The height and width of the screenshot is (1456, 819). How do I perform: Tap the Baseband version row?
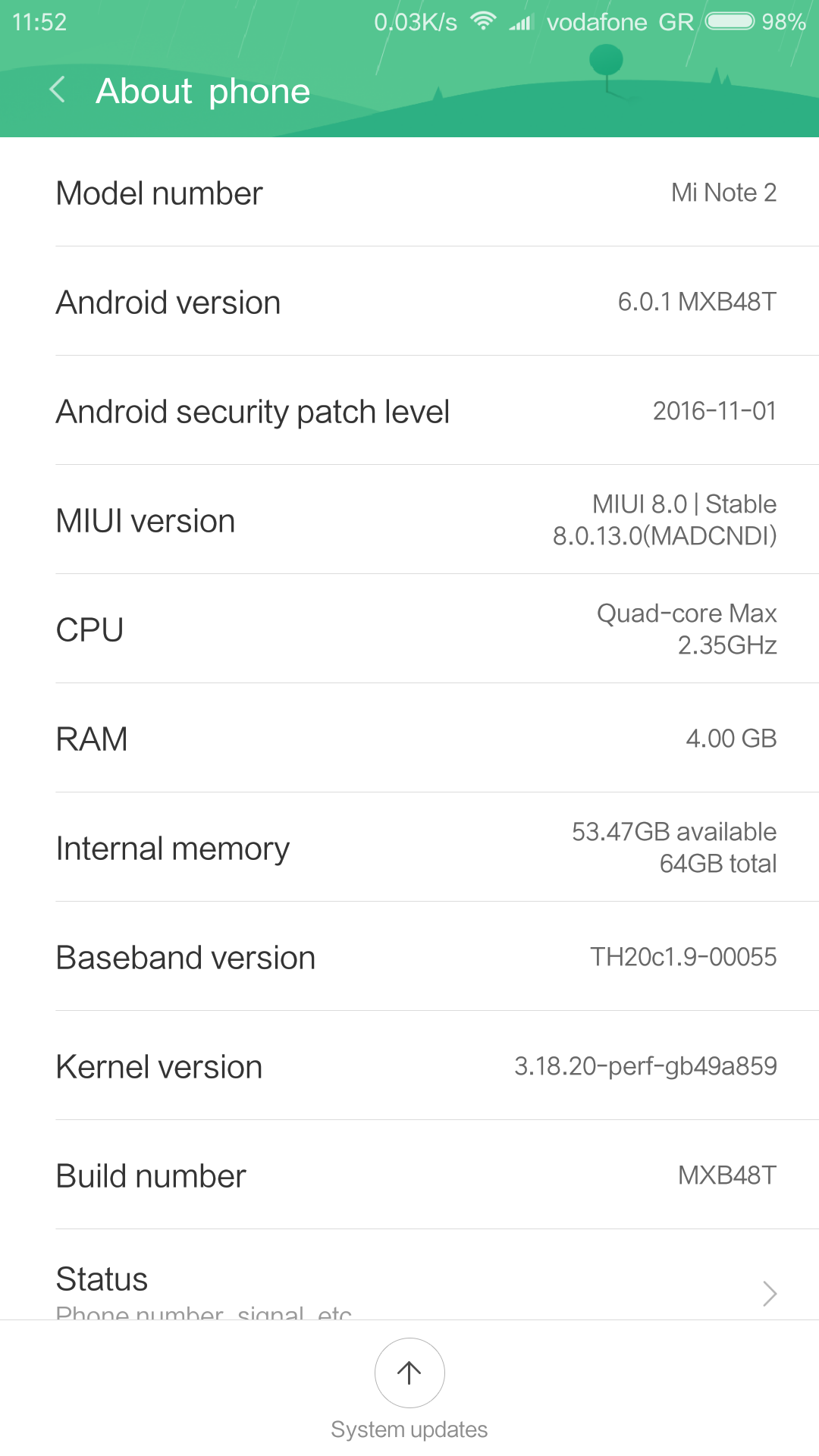(409, 957)
